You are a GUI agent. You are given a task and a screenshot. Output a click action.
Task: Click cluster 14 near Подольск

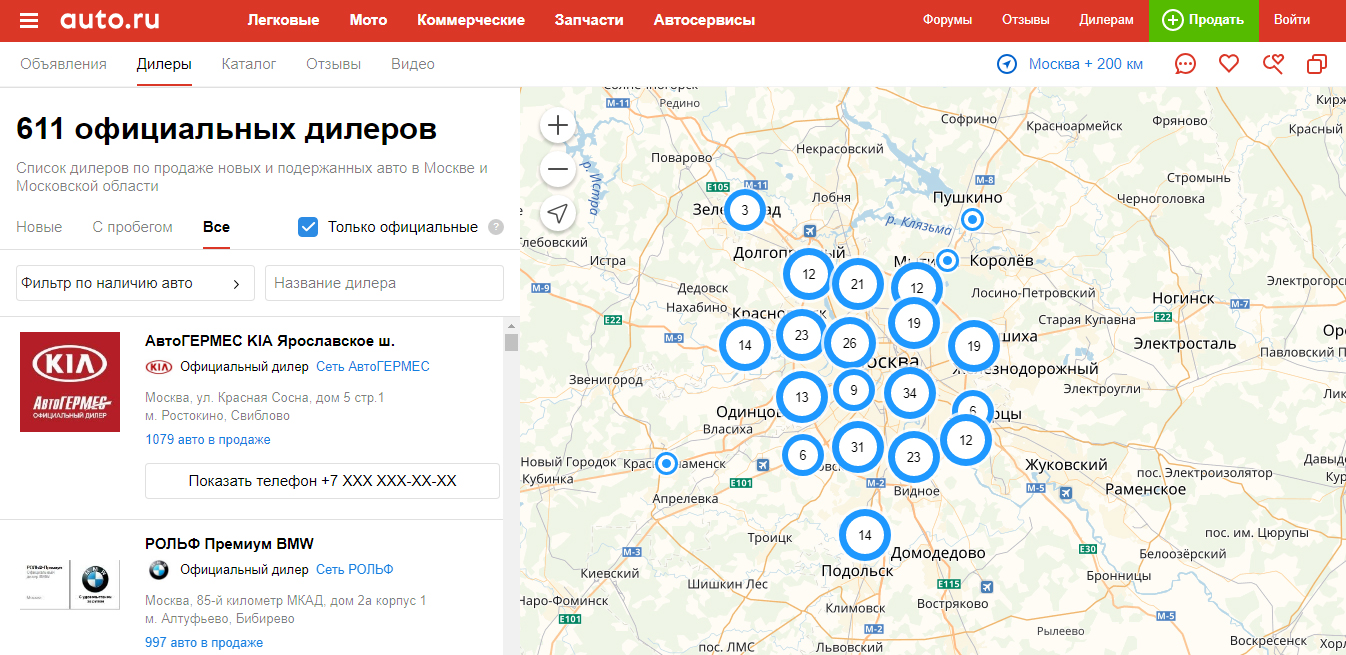(x=864, y=535)
